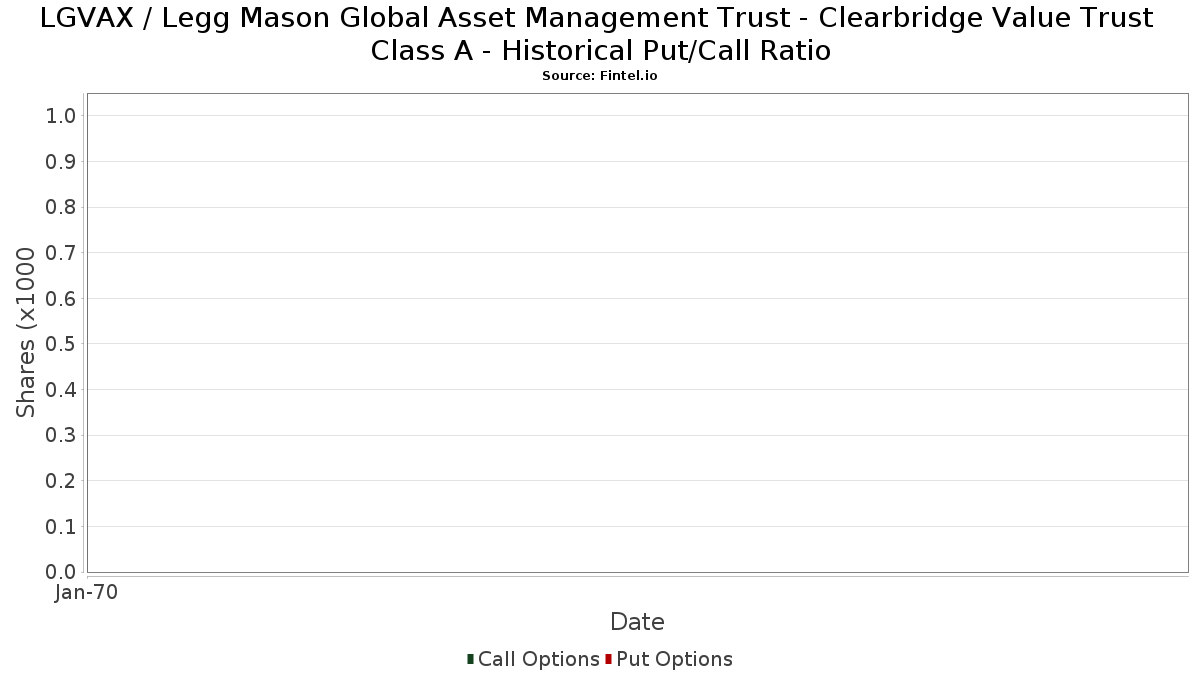Toggle the Call Options legend label
This screenshot has width=1200, height=675.
(538, 659)
